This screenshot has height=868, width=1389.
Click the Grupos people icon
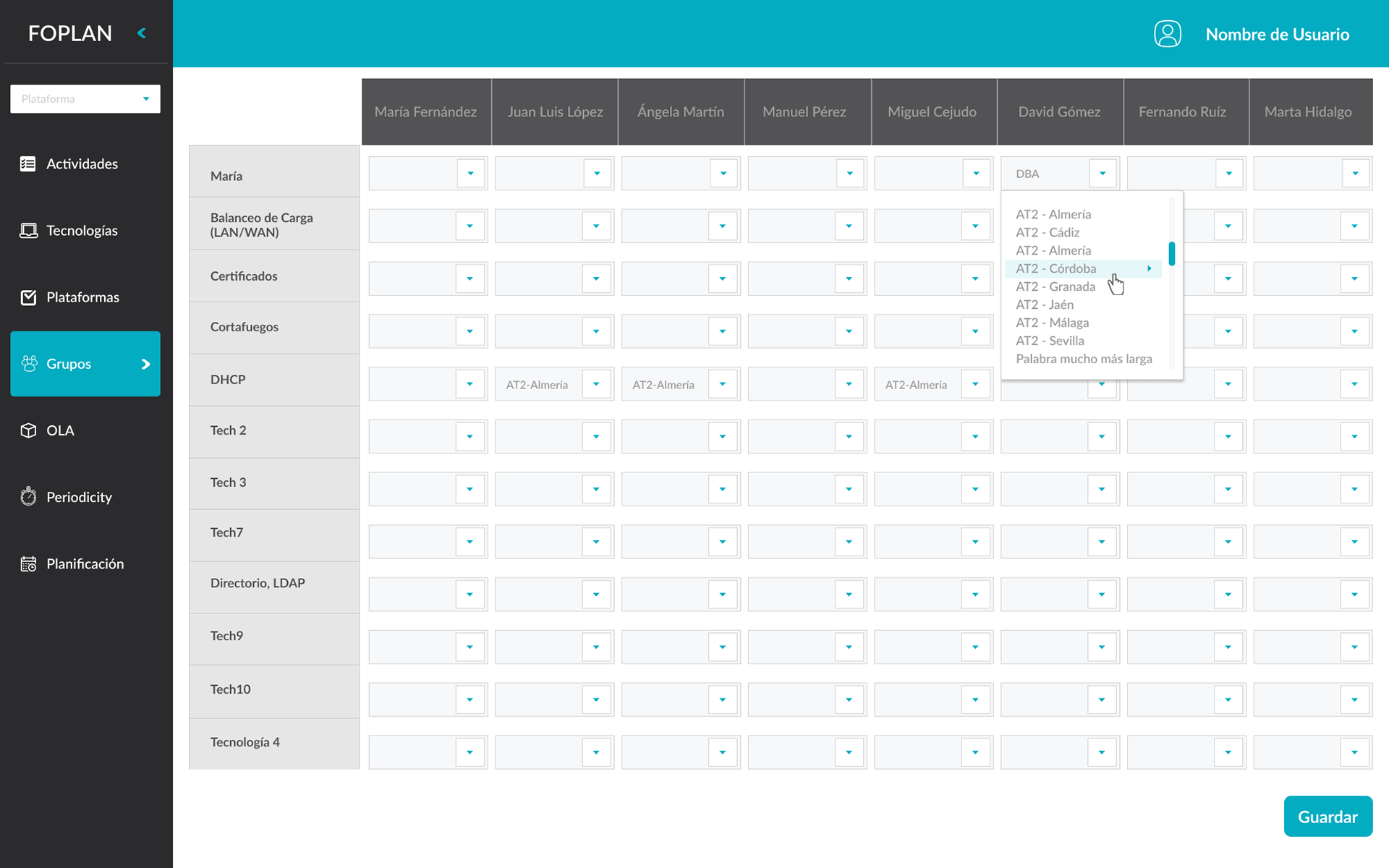point(29,364)
